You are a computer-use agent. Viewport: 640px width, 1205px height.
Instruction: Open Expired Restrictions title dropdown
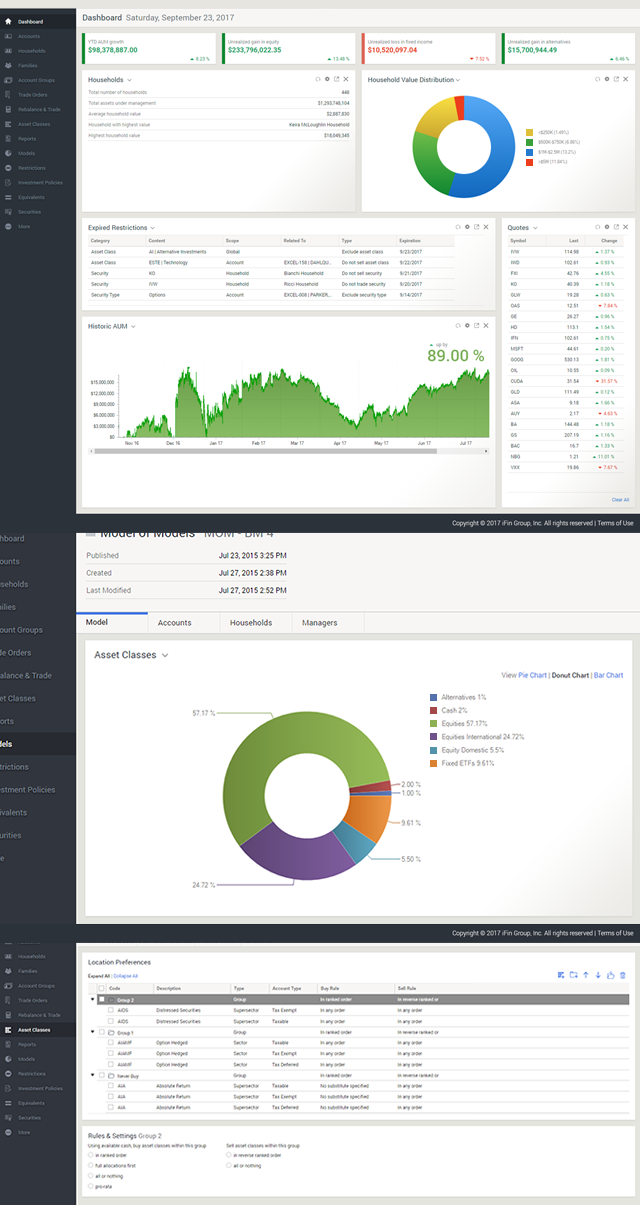(x=154, y=228)
